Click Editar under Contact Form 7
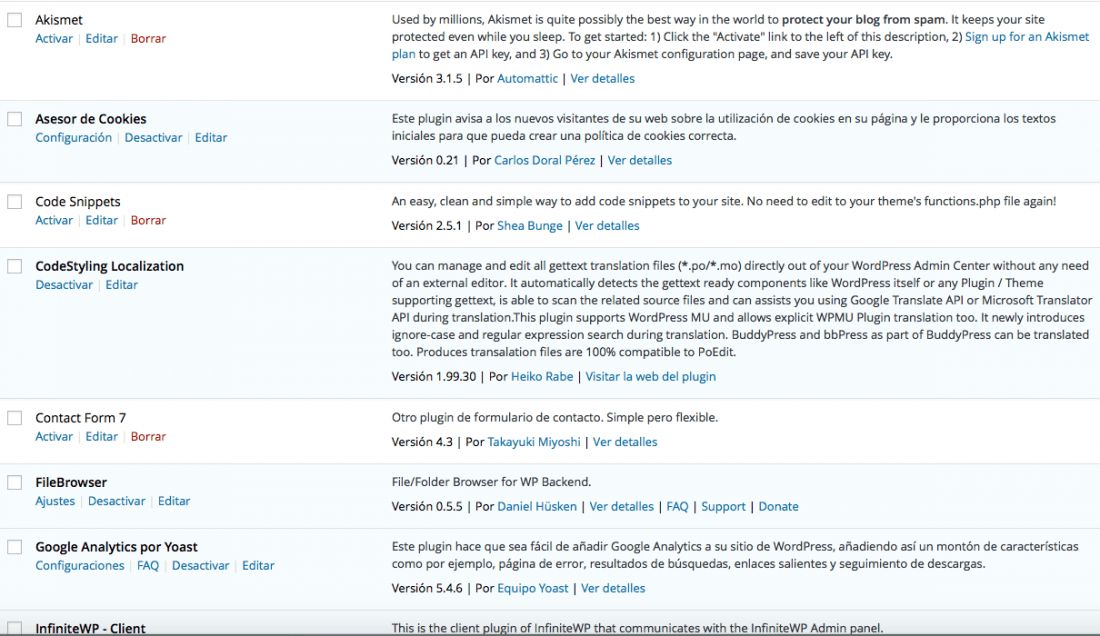Viewport: 1100px width, 636px height. coord(102,436)
